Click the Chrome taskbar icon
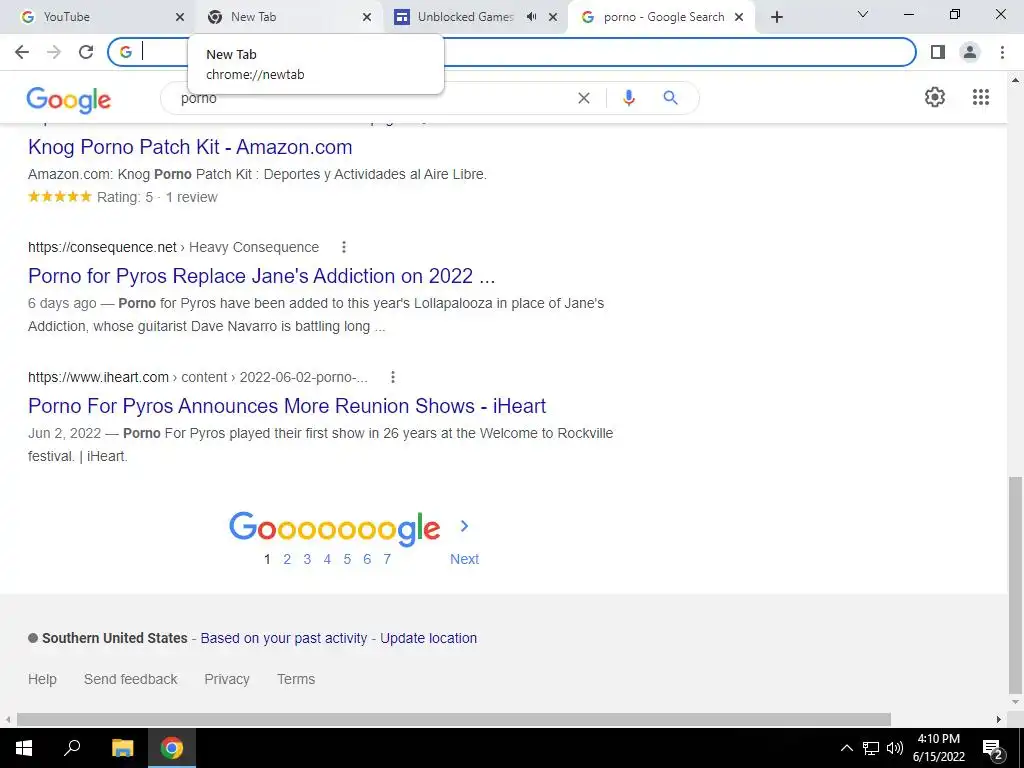The width and height of the screenshot is (1024, 768). [172, 748]
